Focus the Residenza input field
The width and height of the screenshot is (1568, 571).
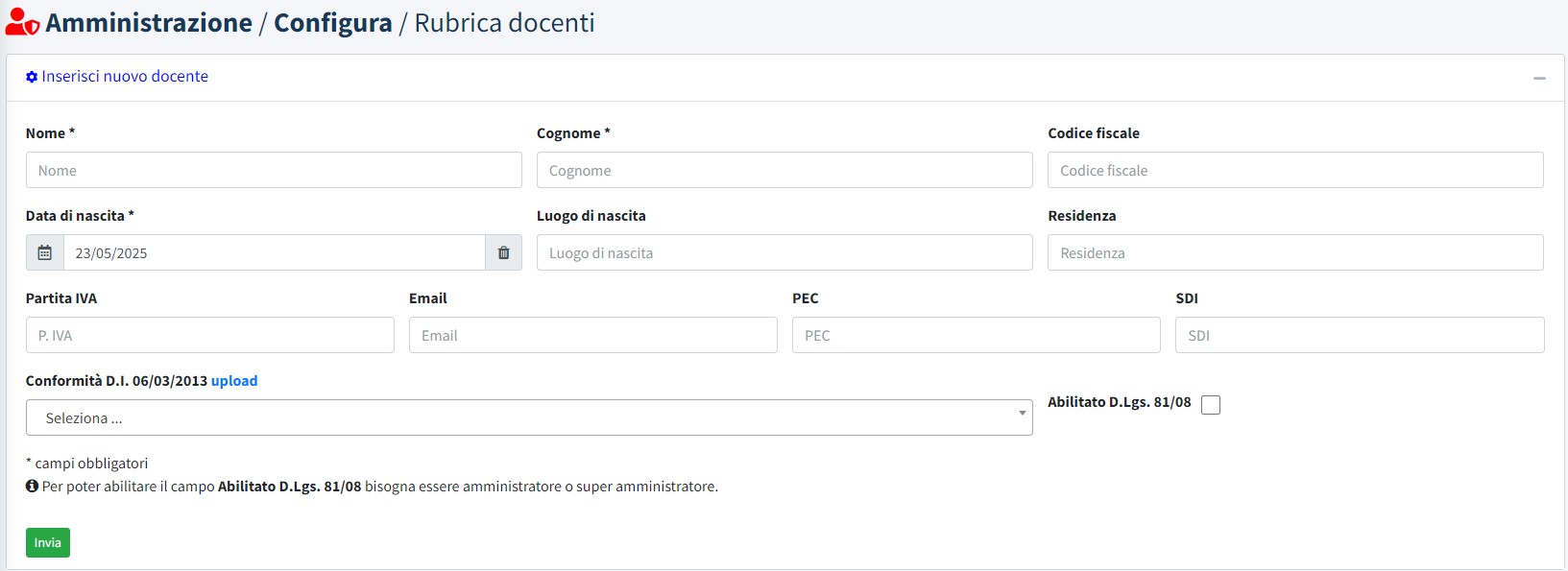pos(1295,252)
